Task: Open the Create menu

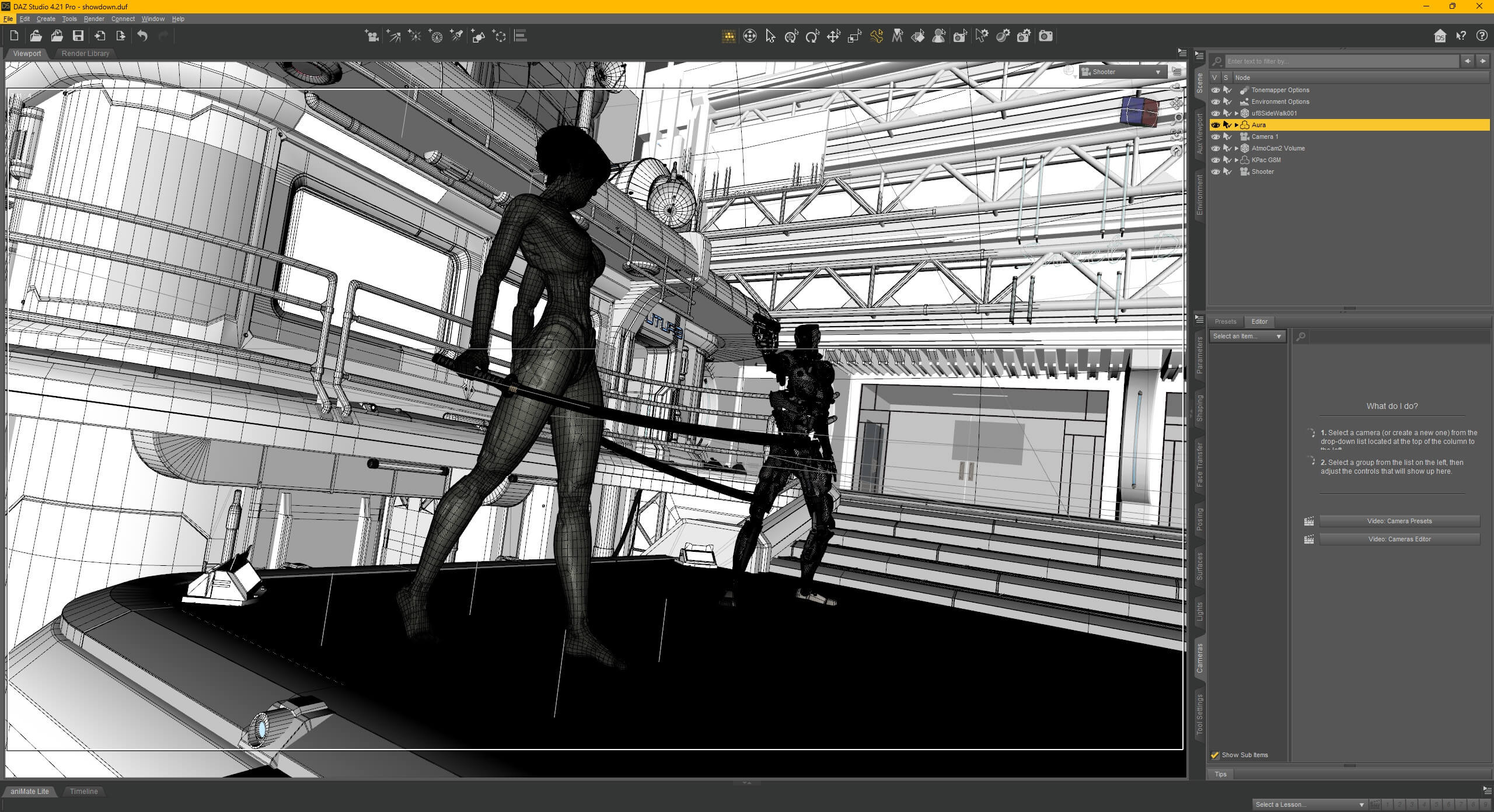Action: click(x=46, y=19)
